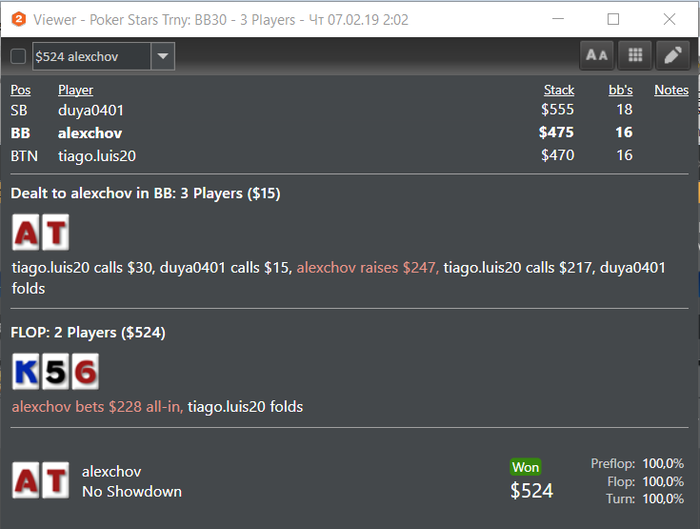Screen dimensions: 700x529
Task: Click the Notes column header
Action: click(x=671, y=90)
